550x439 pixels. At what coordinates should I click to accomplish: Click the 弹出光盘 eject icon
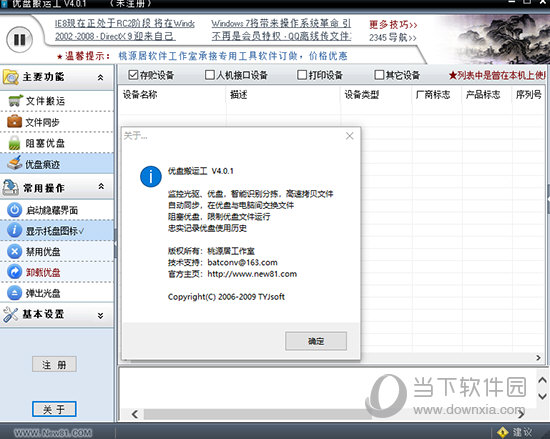coord(14,293)
